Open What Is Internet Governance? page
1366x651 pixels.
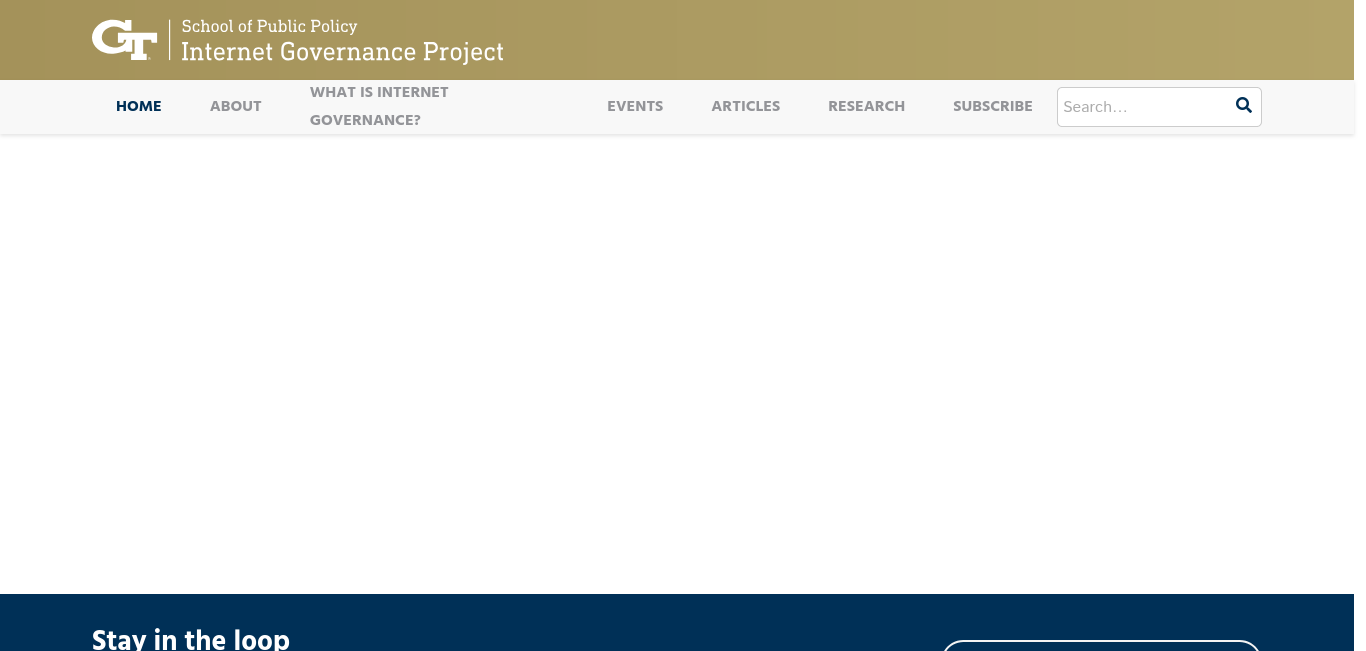pyautogui.click(x=379, y=106)
